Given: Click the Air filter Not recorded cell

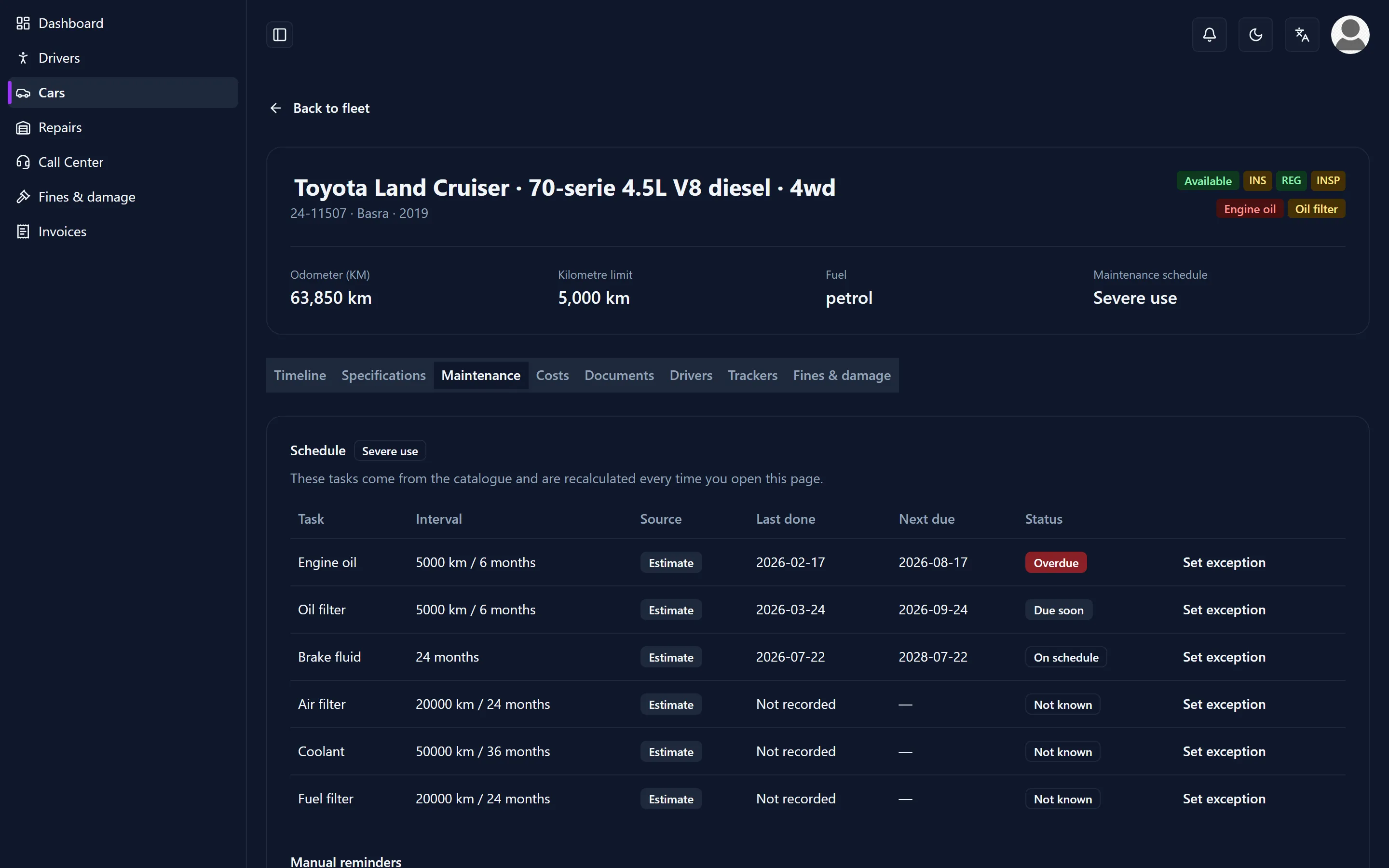Looking at the screenshot, I should [x=795, y=705].
